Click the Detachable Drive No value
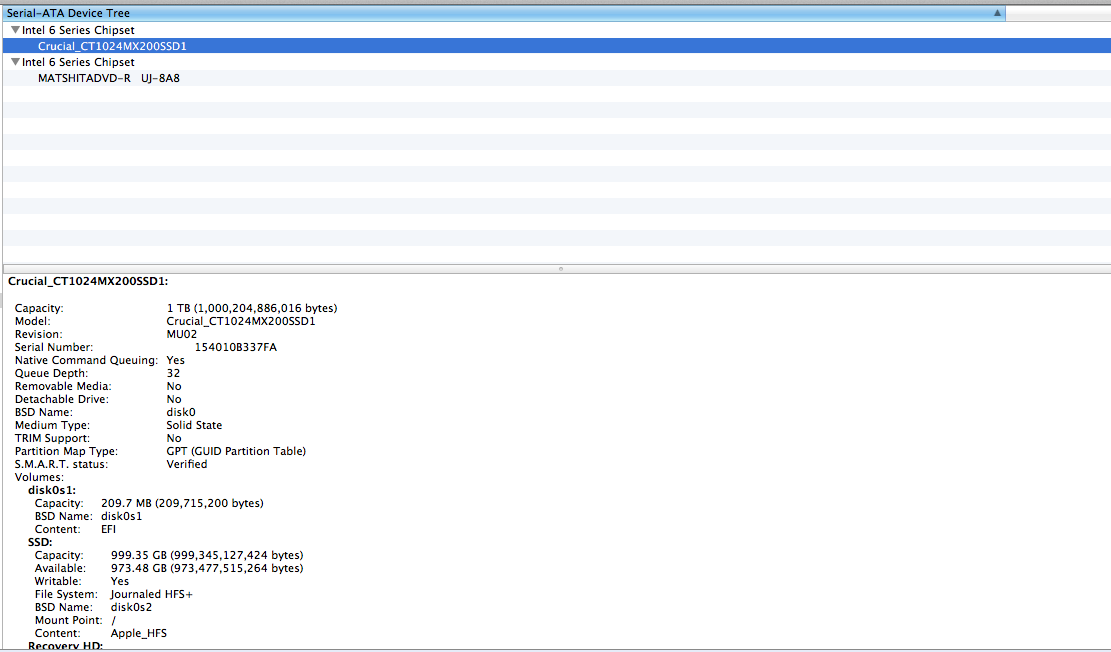The height and width of the screenshot is (652, 1111). click(x=174, y=399)
